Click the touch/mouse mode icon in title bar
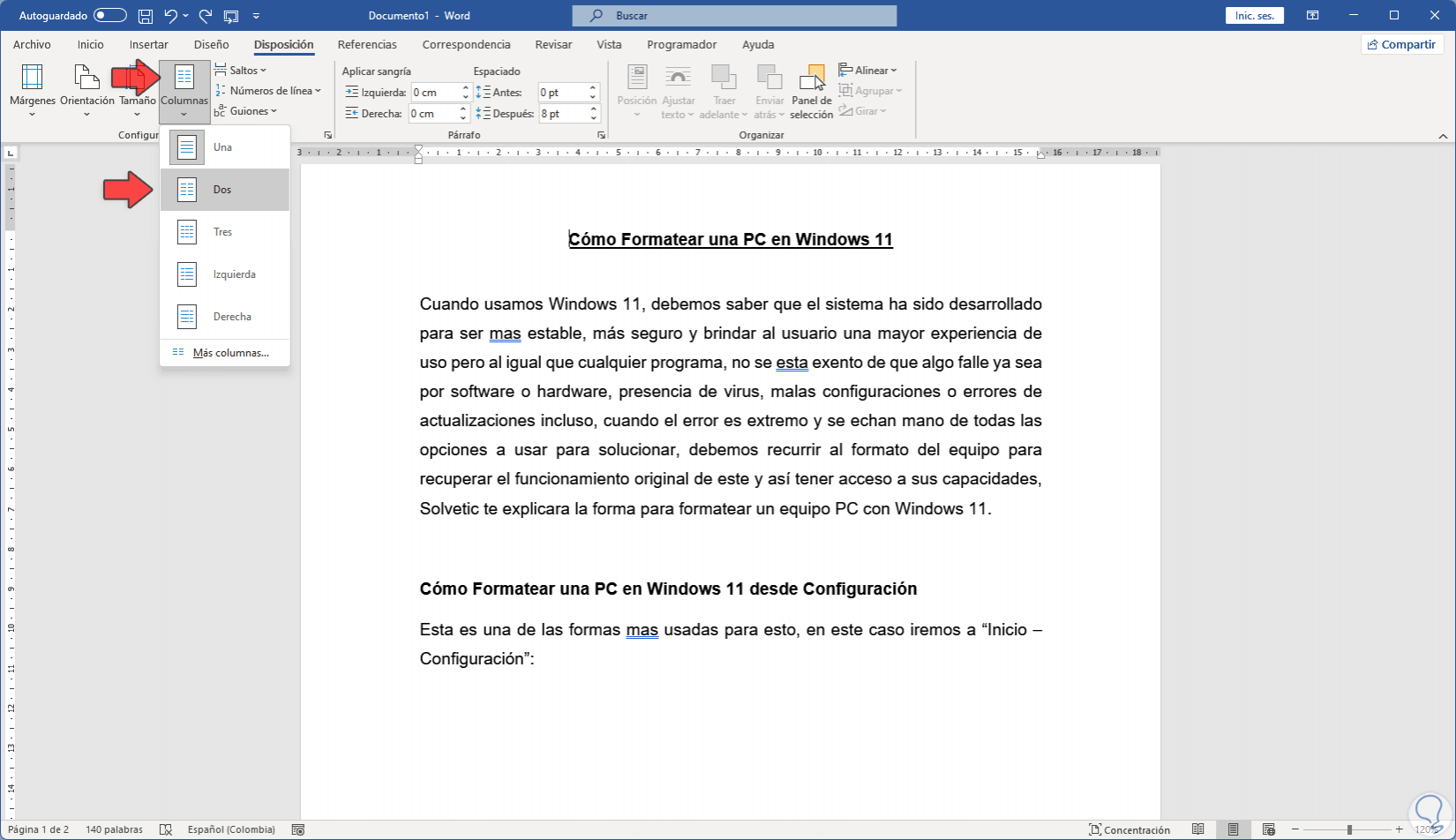 tap(231, 16)
